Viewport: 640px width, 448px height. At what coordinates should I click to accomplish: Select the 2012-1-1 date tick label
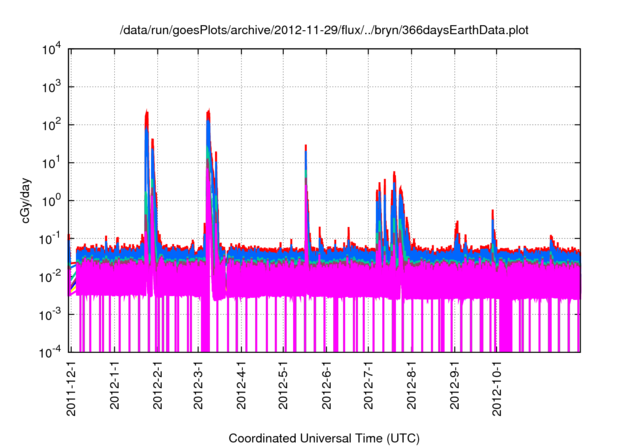click(114, 386)
